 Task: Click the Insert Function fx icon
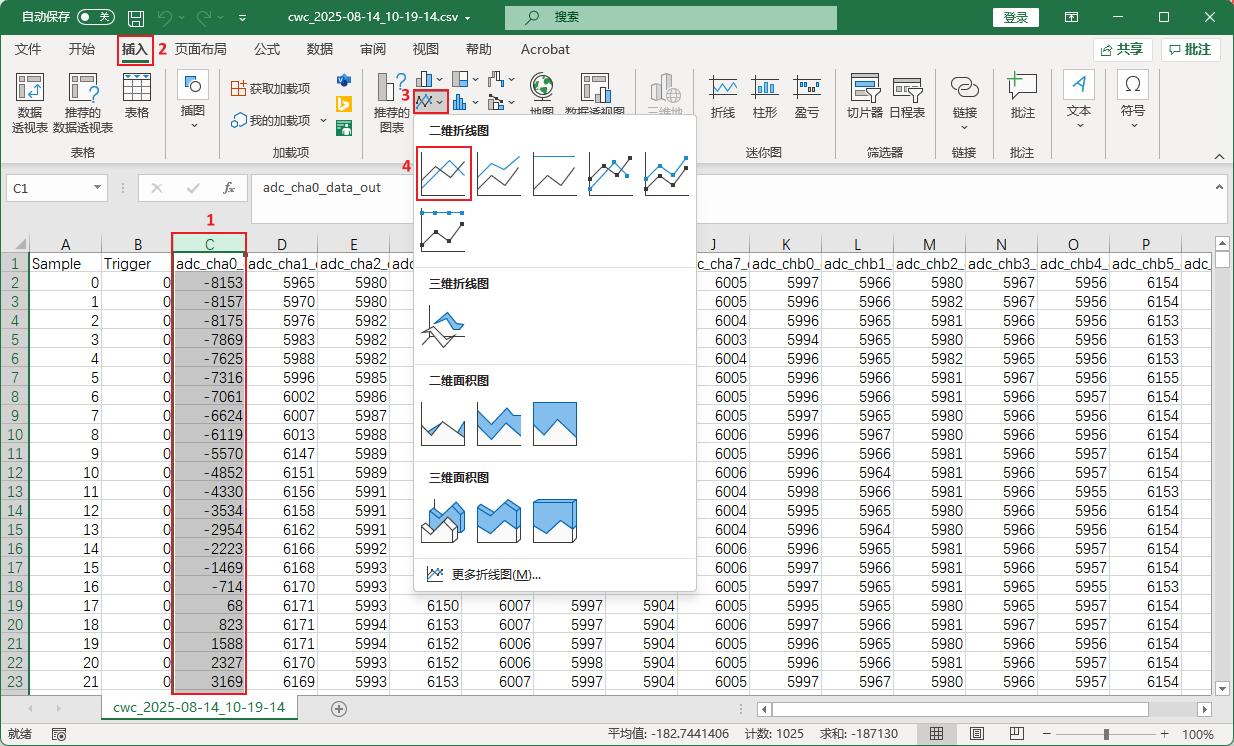click(229, 188)
